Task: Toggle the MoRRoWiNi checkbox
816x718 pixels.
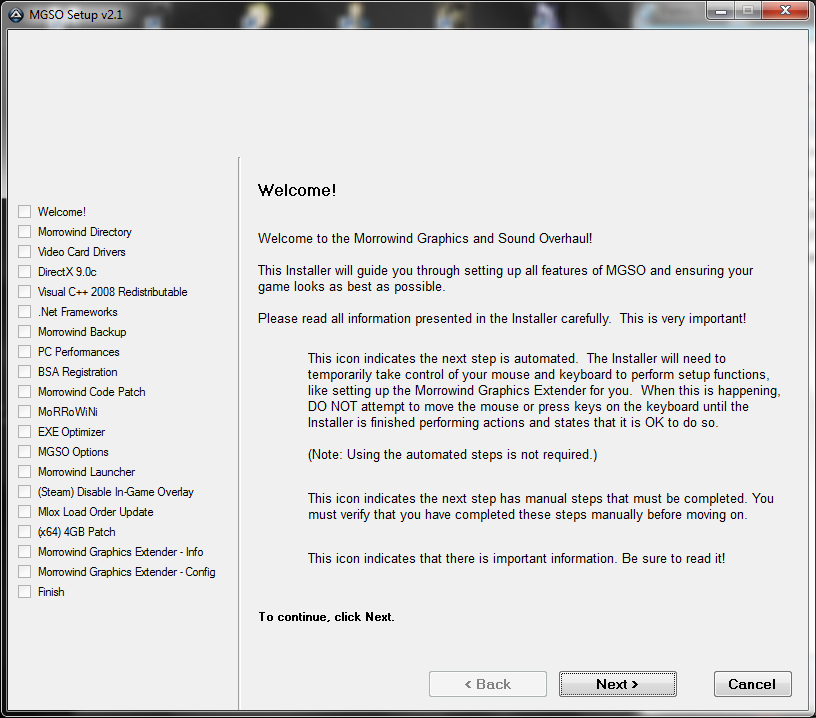Action: 25,412
